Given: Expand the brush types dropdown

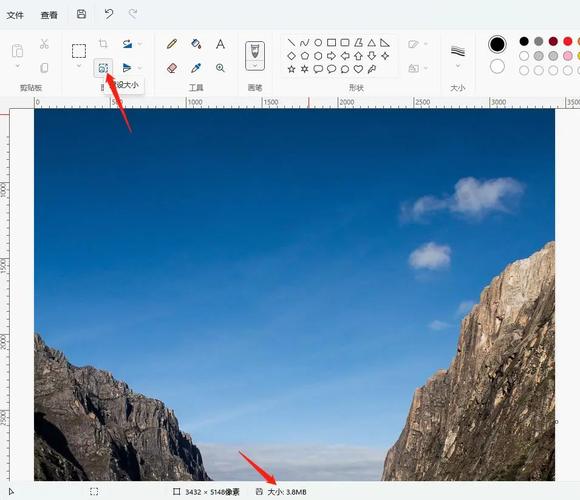Looking at the screenshot, I should click(x=255, y=65).
